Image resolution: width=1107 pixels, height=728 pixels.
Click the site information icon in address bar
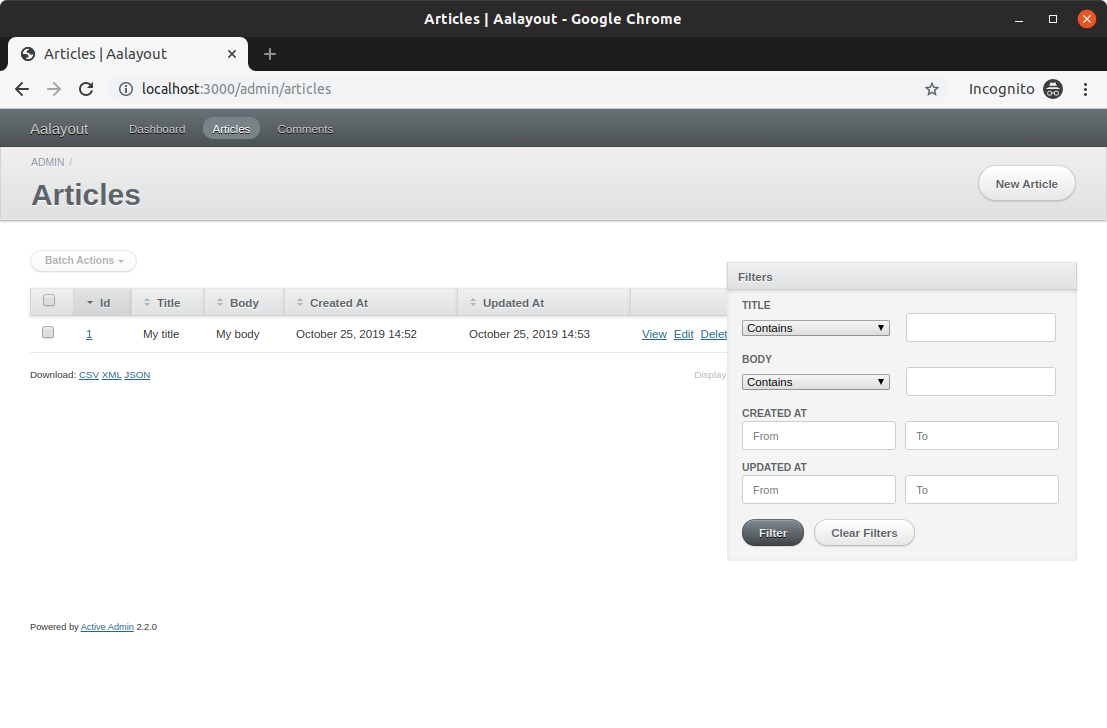point(126,89)
